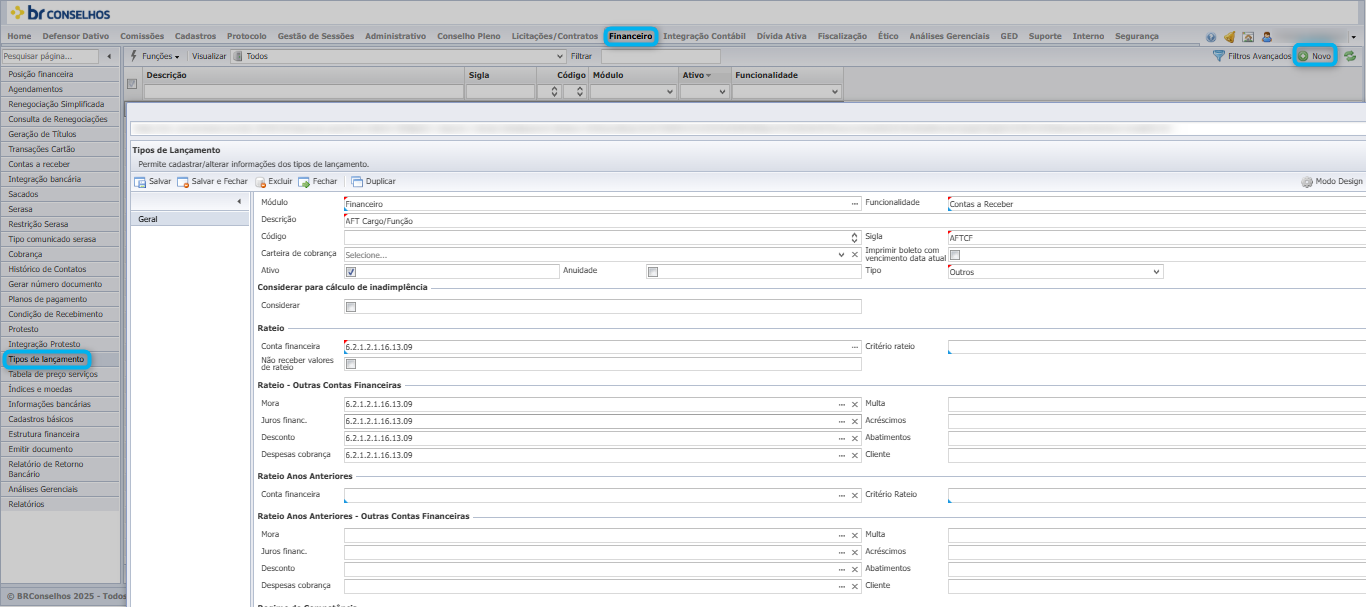Viewport: 1366px width, 607px height.
Task: Click the Código spinner stepper in form
Action: point(855,237)
